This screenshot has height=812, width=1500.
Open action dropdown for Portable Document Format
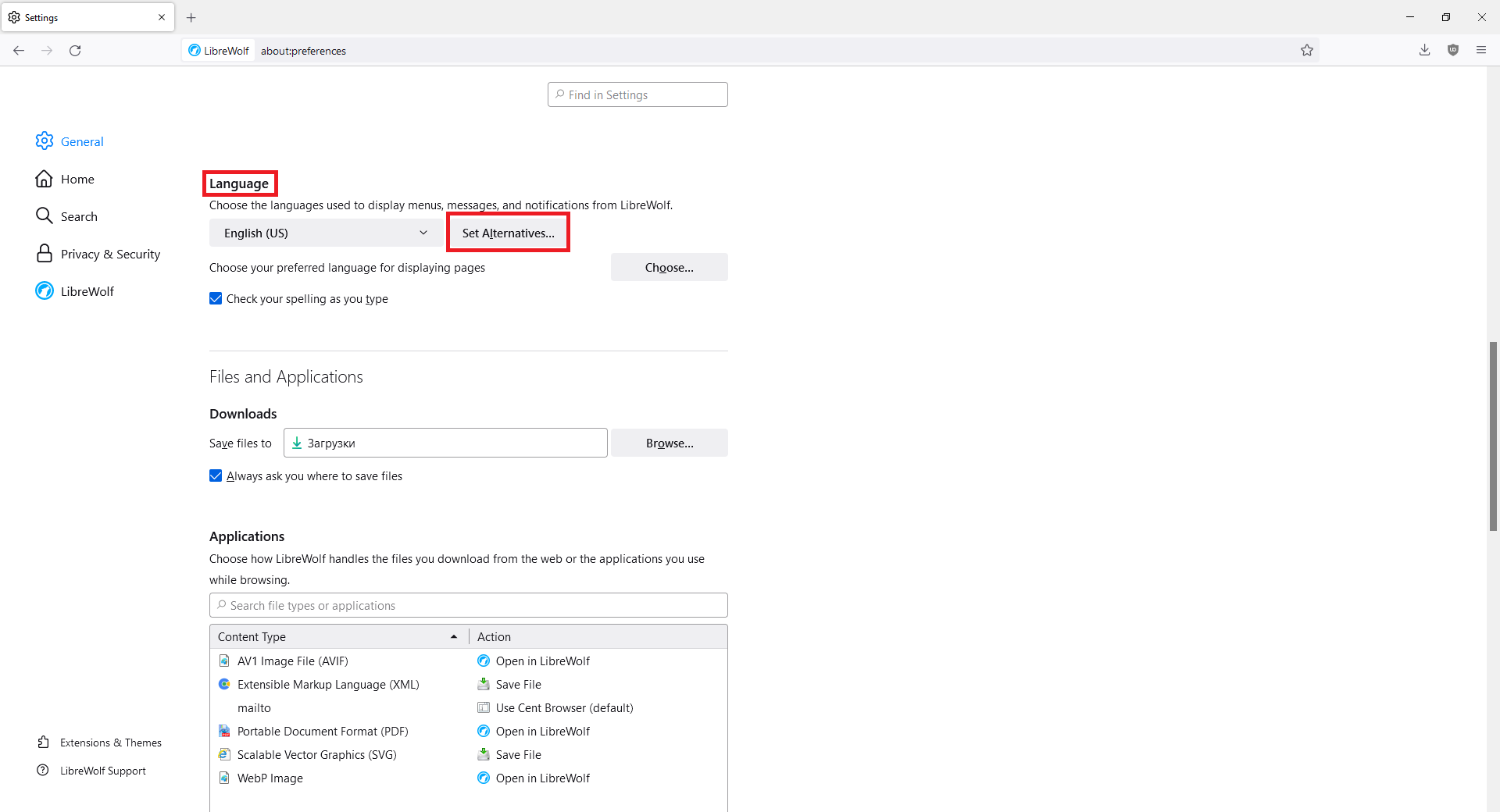[x=598, y=732]
